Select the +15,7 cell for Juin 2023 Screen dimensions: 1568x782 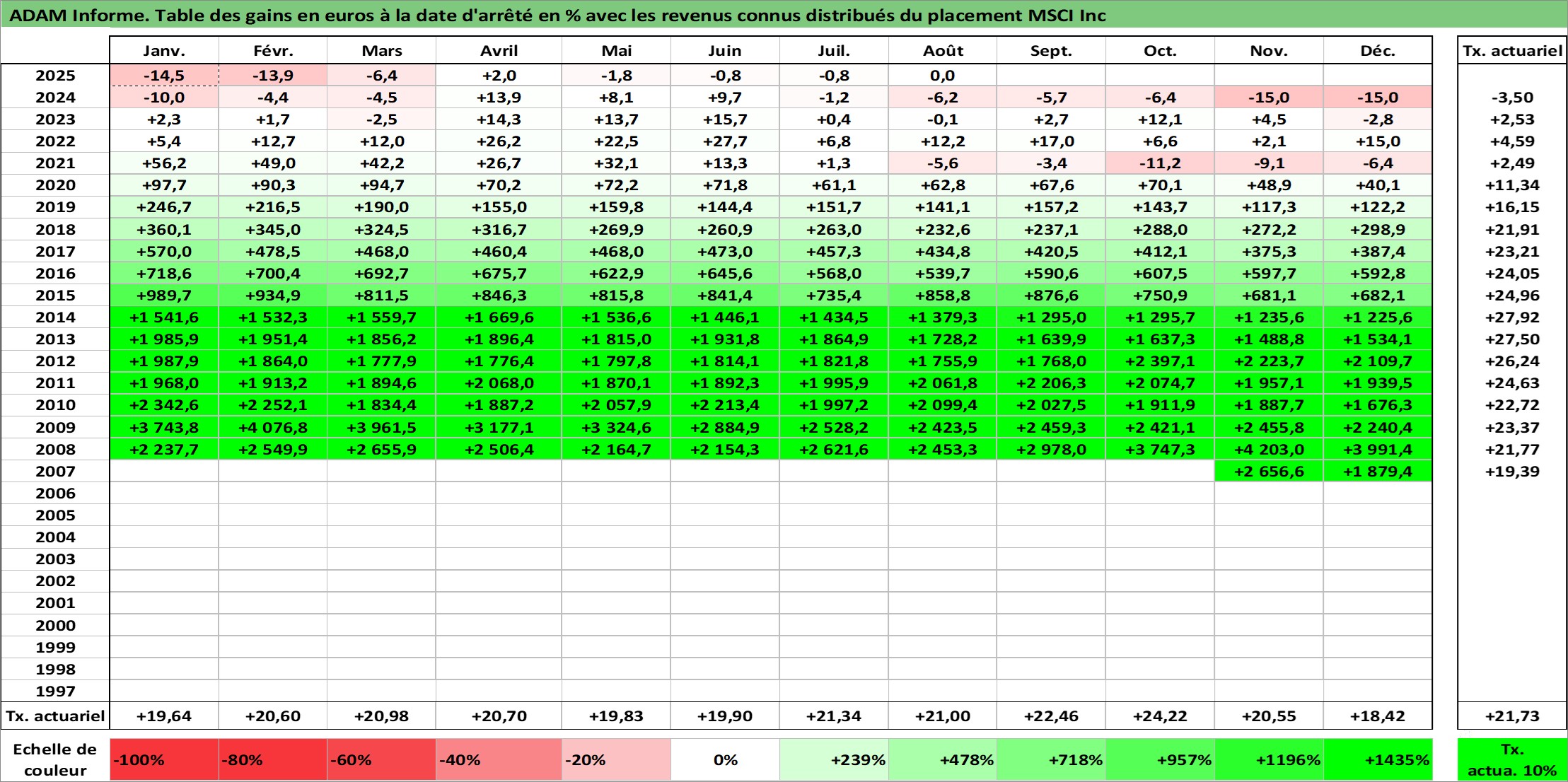pos(725,119)
